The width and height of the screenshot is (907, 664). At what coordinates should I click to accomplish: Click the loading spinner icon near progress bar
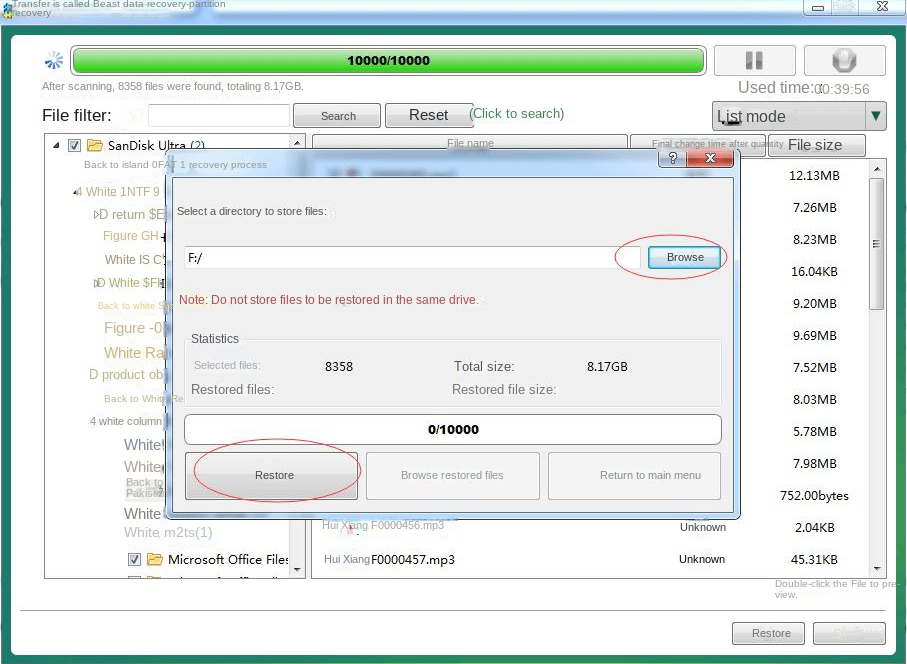pos(53,60)
